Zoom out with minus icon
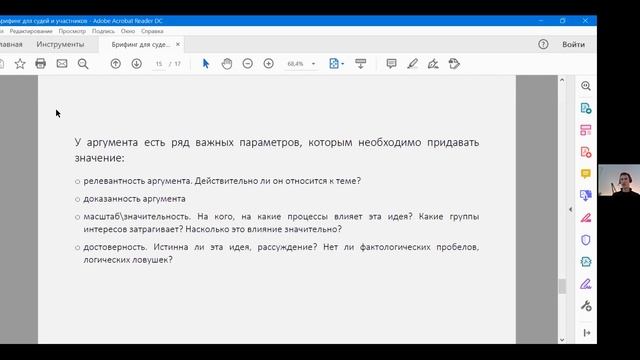Screen dimensions: 640x360 [248, 64]
